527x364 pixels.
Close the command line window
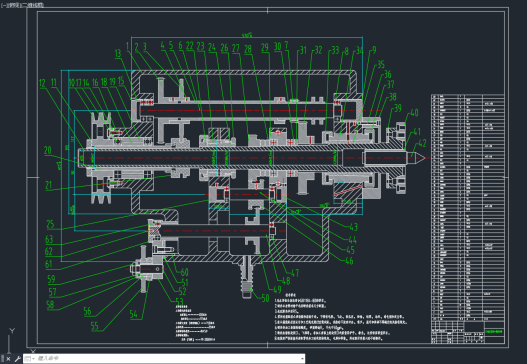coord(8,359)
